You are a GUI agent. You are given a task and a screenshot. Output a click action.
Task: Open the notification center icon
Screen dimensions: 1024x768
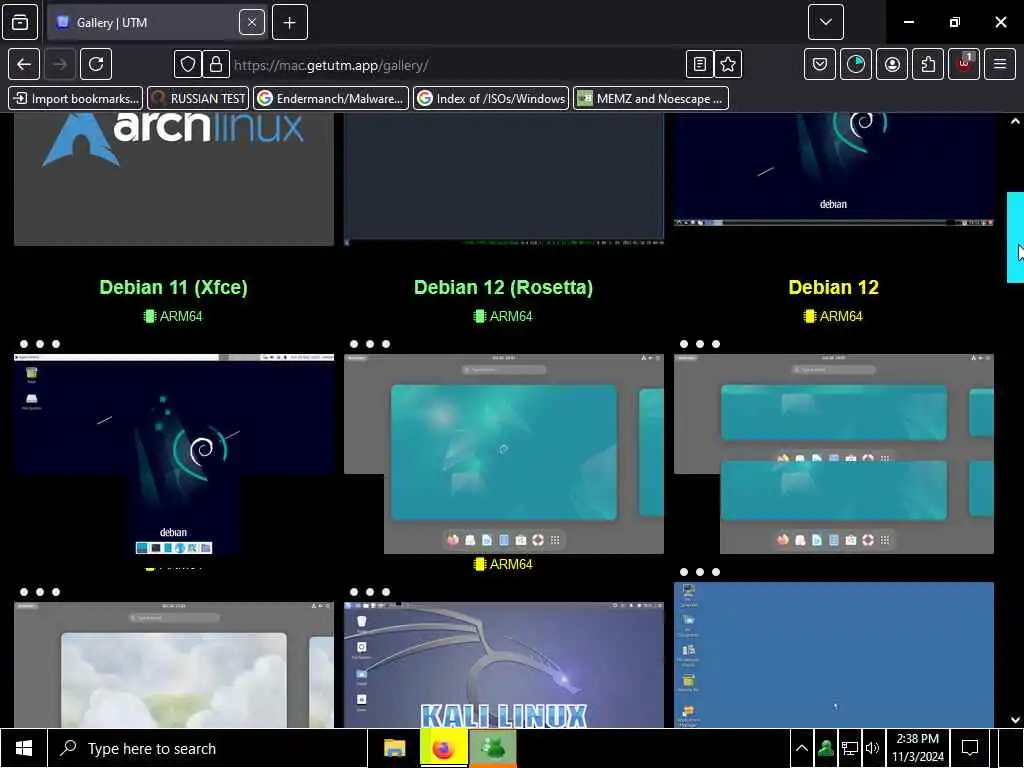(970, 748)
